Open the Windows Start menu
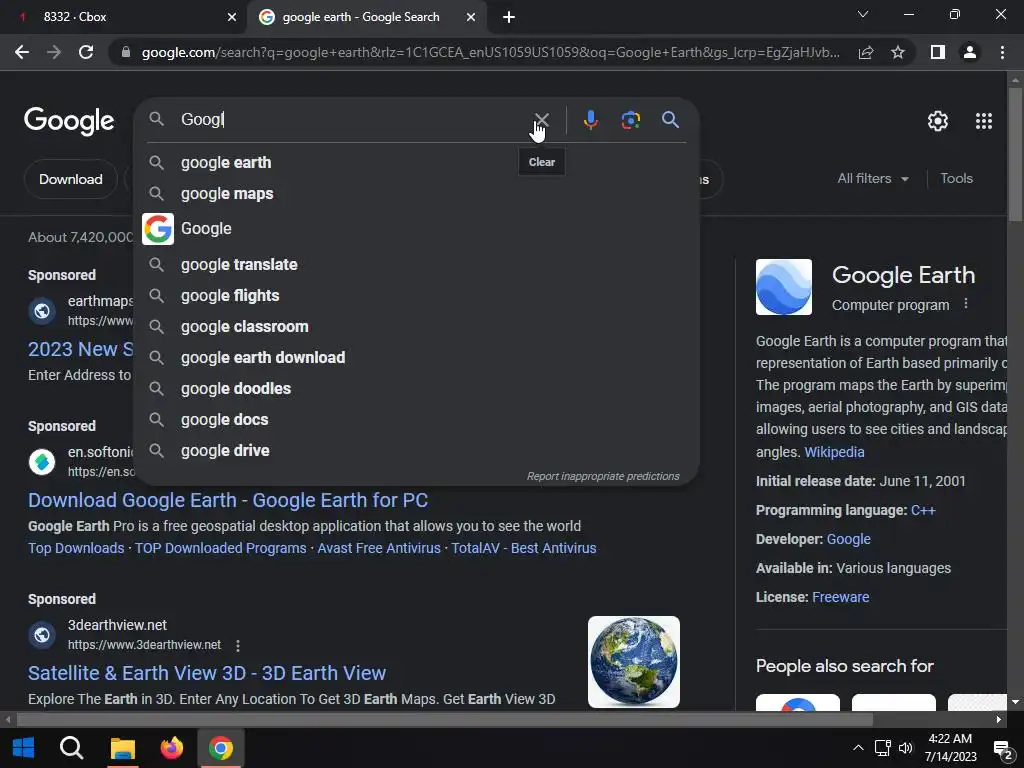The height and width of the screenshot is (768, 1024). point(24,748)
